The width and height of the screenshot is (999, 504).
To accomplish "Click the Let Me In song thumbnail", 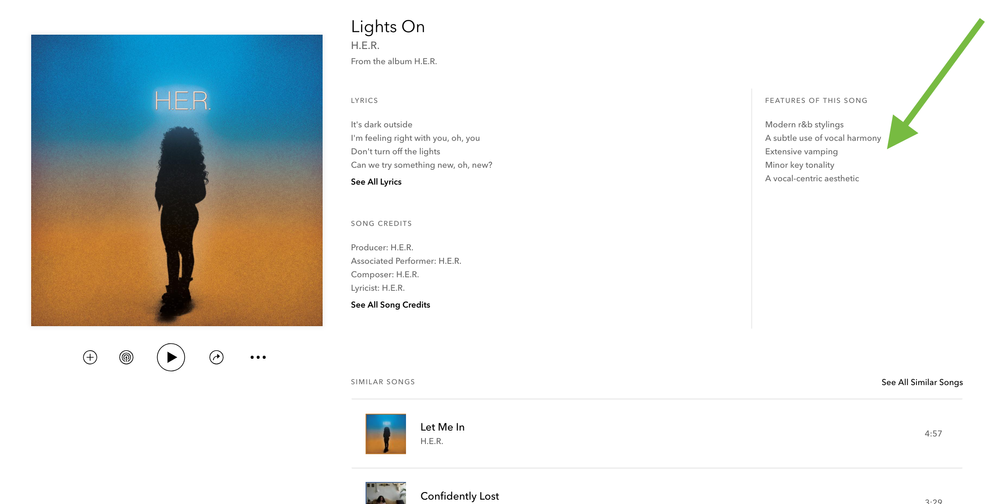I will (385, 434).
